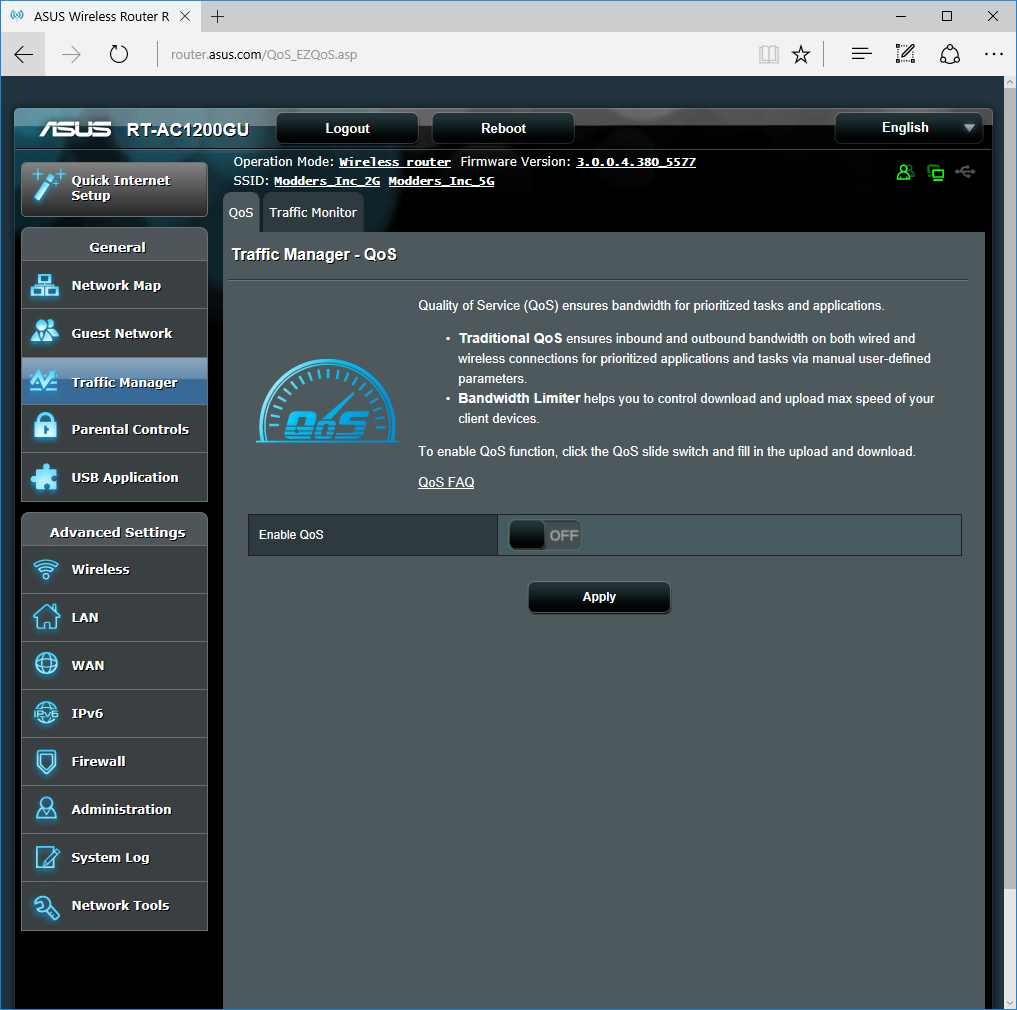
Task: Click the Firewall shield icon
Action: [x=45, y=761]
